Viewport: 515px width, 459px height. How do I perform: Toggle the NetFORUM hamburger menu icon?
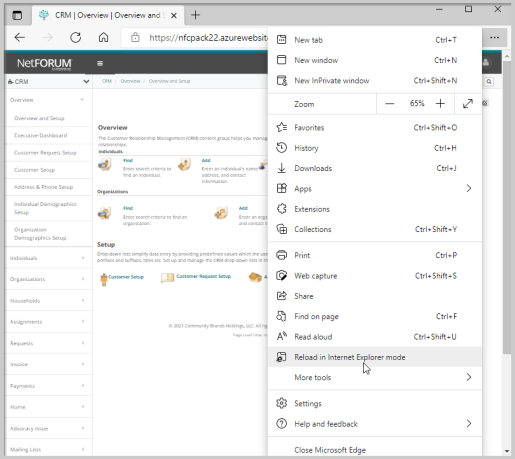click(x=100, y=63)
